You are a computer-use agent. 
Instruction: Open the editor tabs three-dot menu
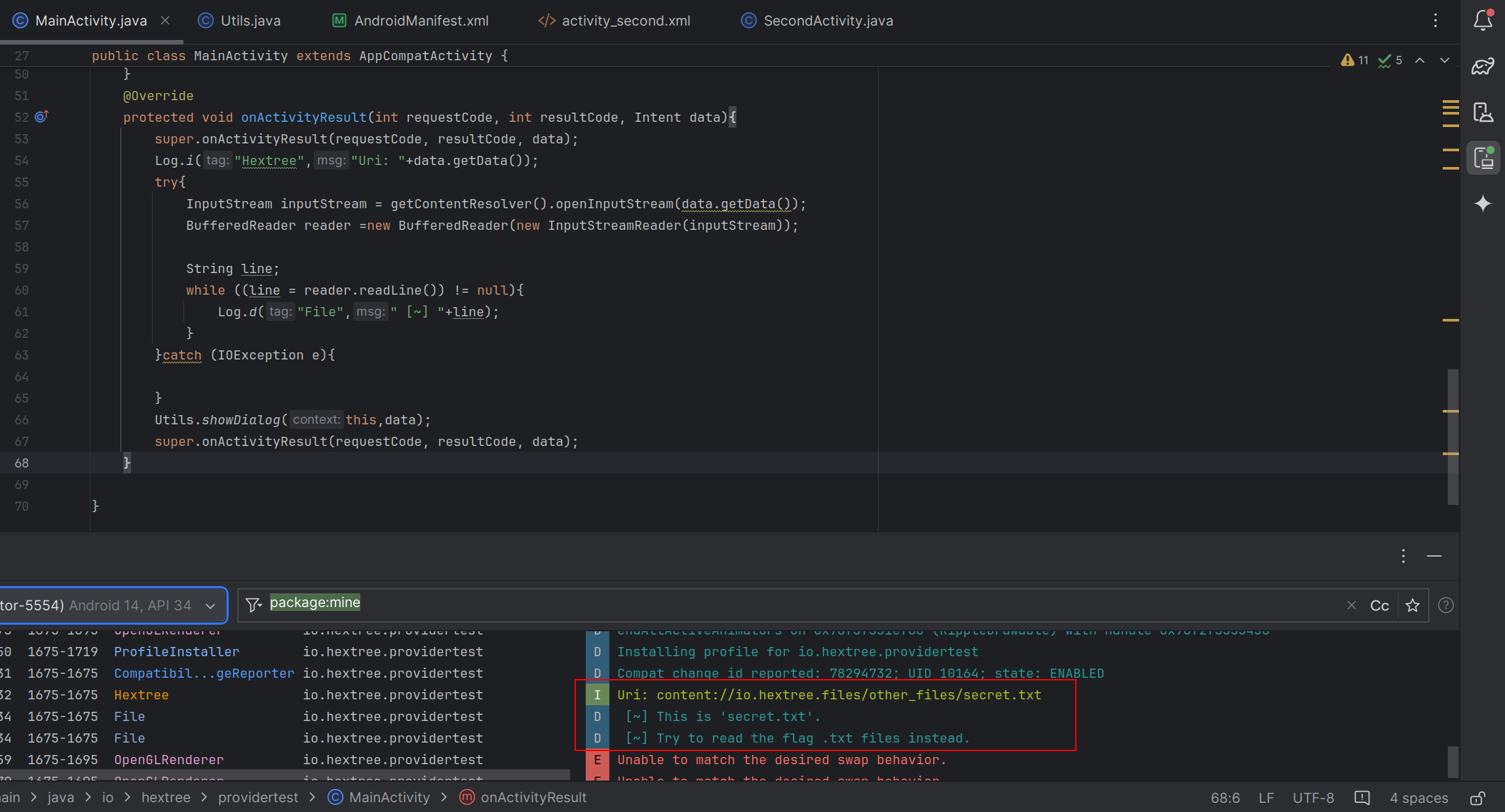[1435, 20]
